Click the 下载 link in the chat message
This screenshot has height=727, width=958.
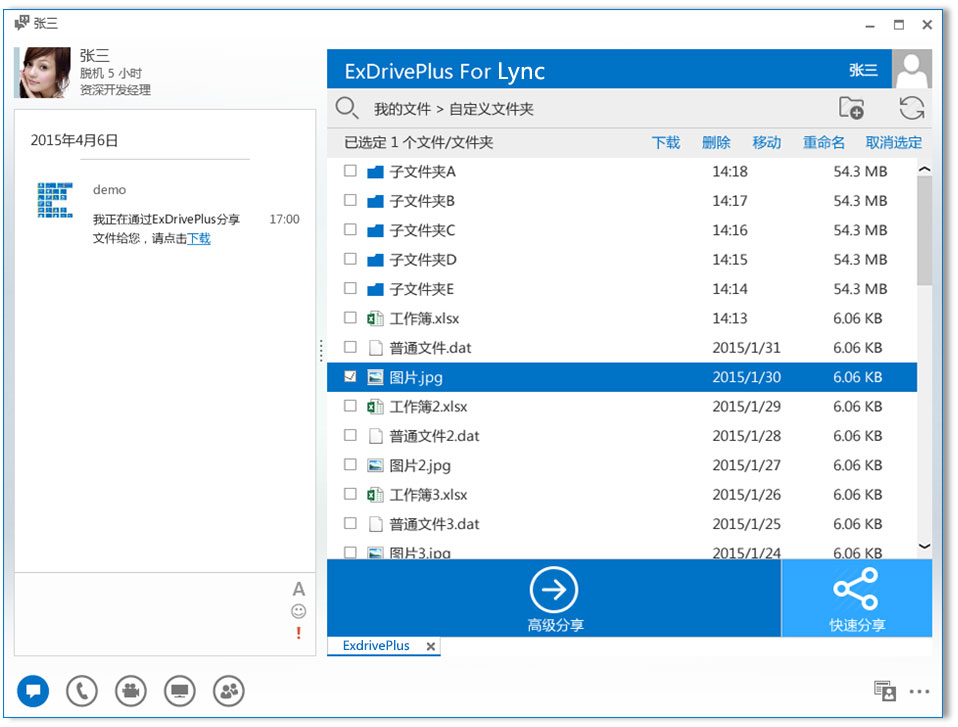(x=199, y=239)
